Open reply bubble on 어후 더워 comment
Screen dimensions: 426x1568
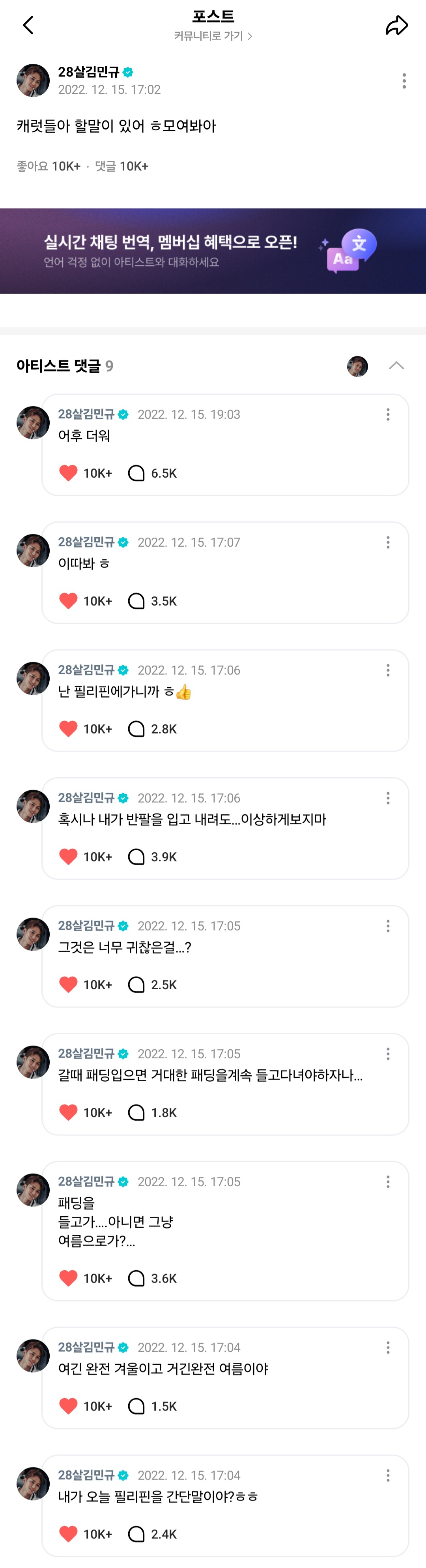136,473
